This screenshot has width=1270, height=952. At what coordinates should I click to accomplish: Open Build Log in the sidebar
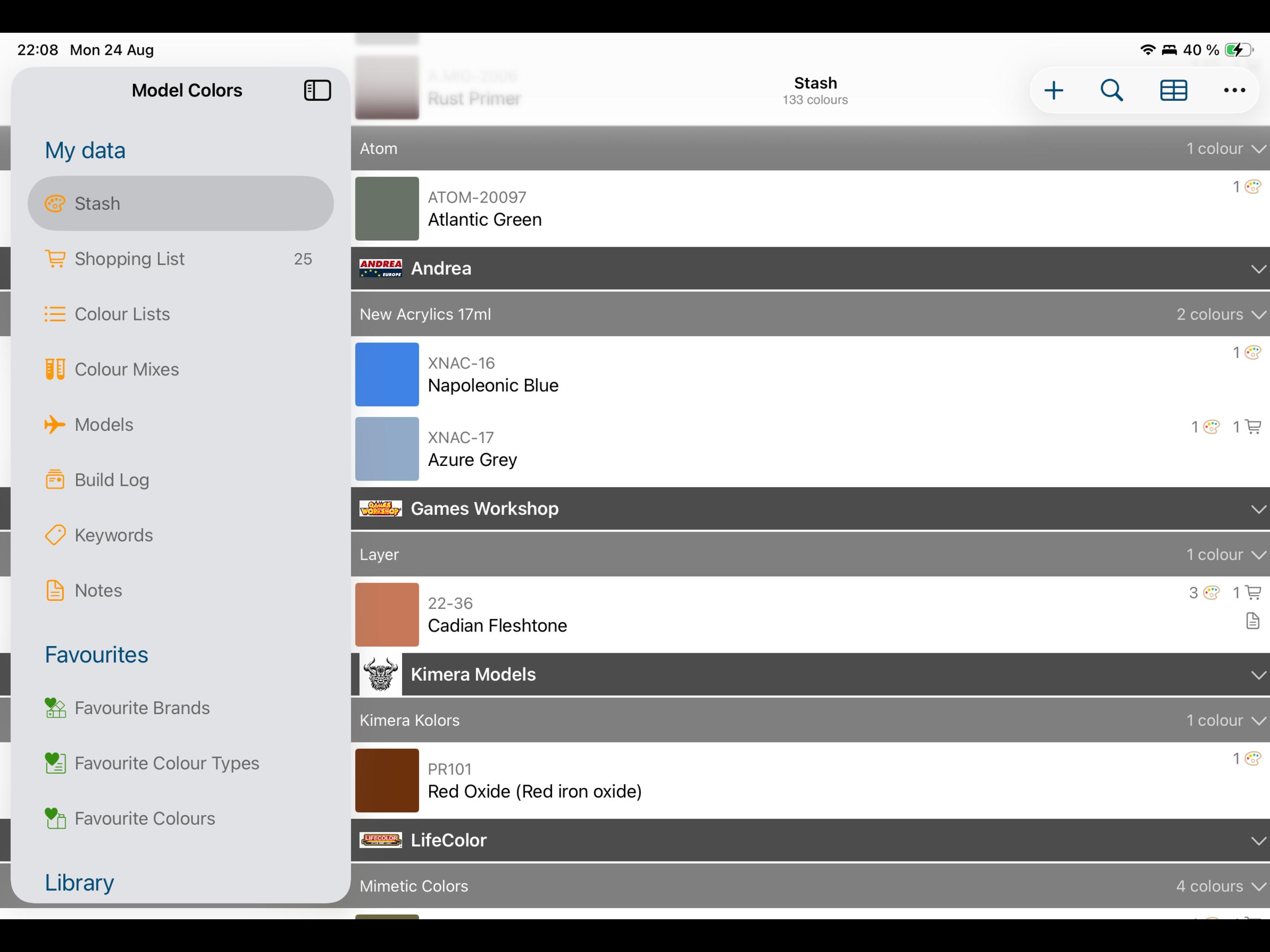click(x=180, y=480)
